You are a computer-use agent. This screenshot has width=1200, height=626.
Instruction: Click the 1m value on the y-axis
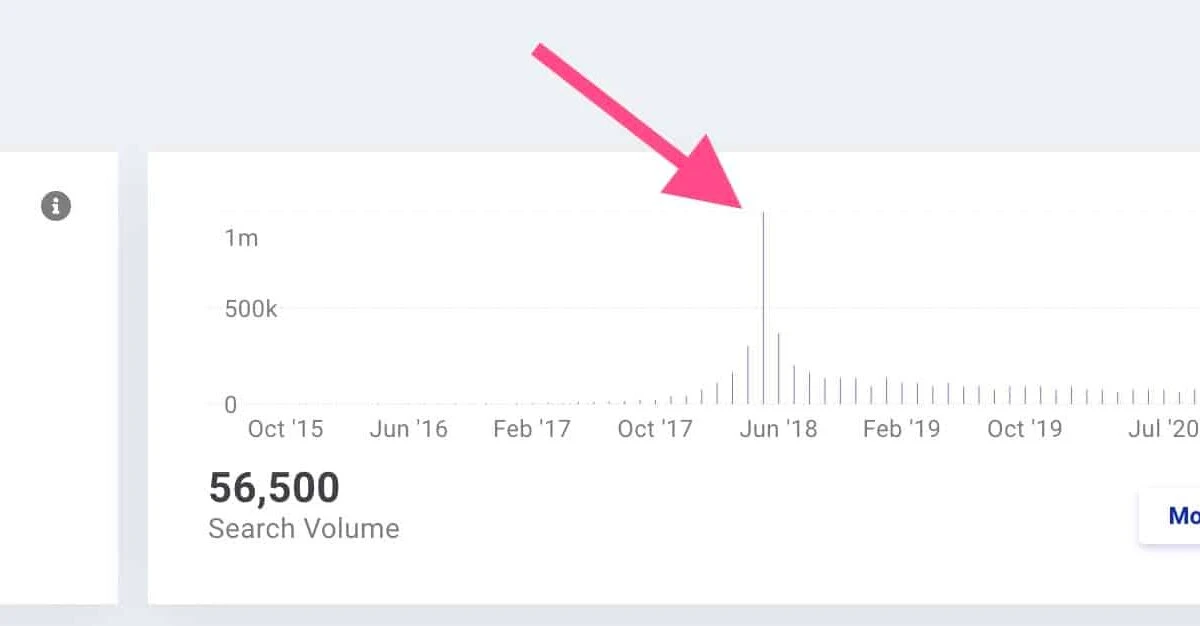tap(239, 238)
